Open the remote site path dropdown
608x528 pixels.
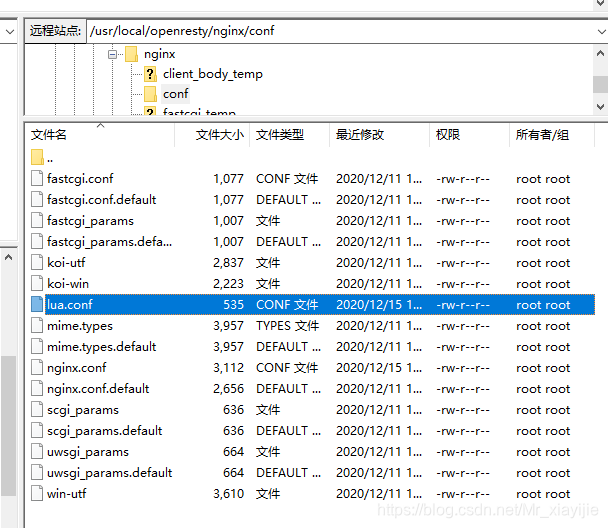tap(601, 31)
